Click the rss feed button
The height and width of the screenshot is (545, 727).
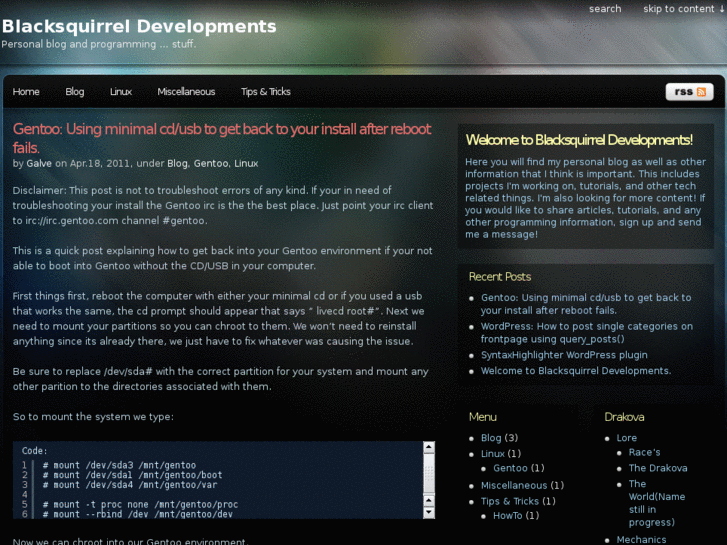coord(689,92)
